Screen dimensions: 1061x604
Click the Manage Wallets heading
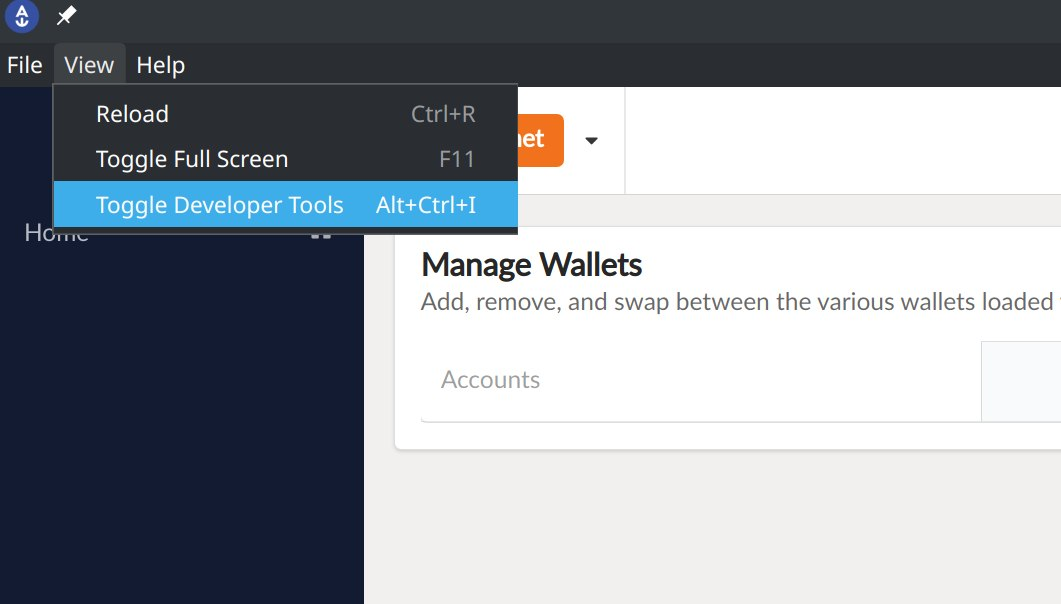click(x=531, y=264)
